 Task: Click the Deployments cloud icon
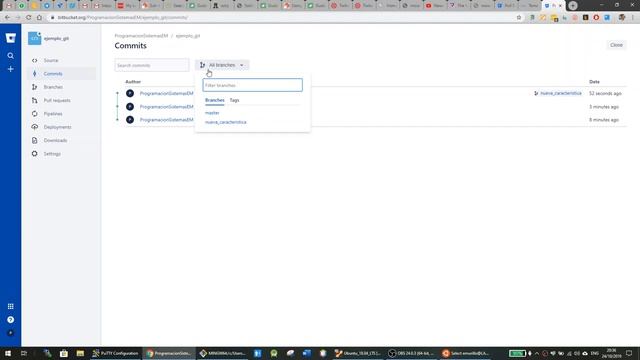pos(35,127)
